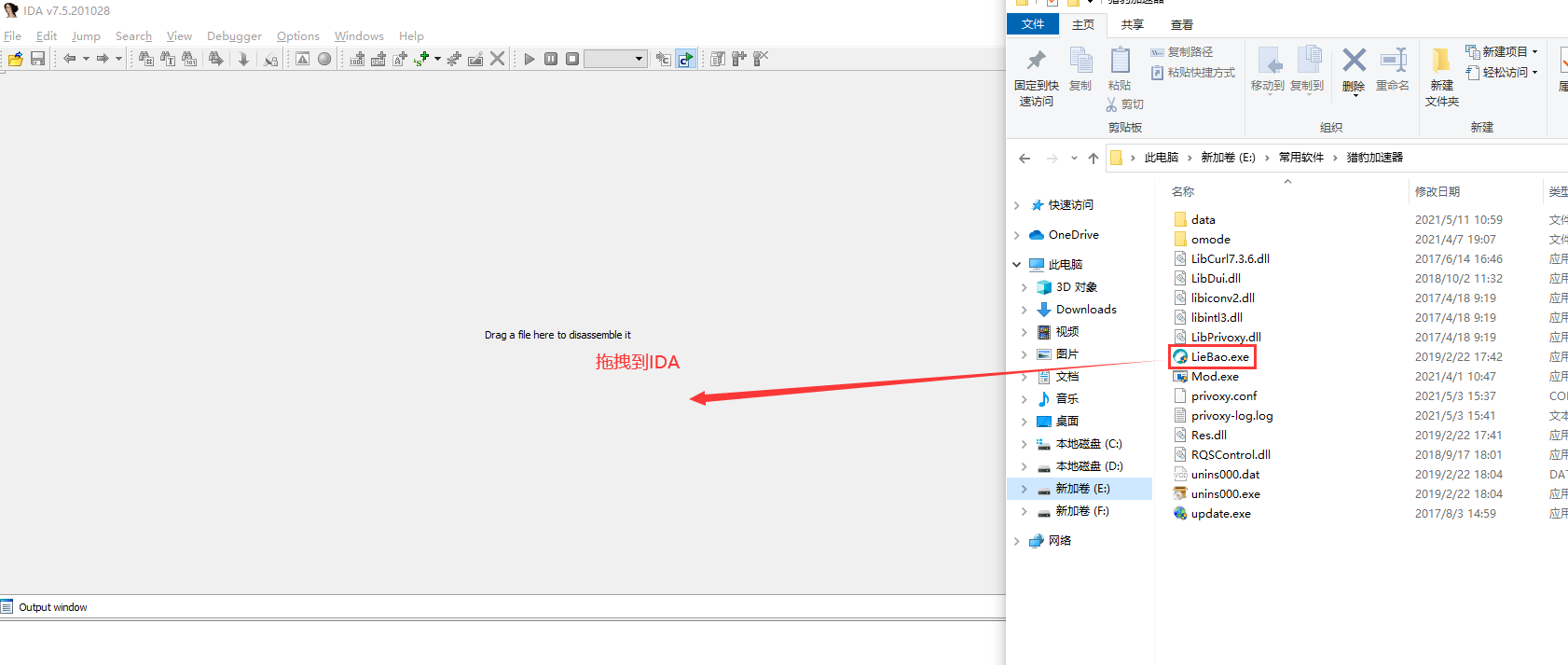The height and width of the screenshot is (665, 1568).
Task: Open the string type dropdown arrow
Action: 437,59
